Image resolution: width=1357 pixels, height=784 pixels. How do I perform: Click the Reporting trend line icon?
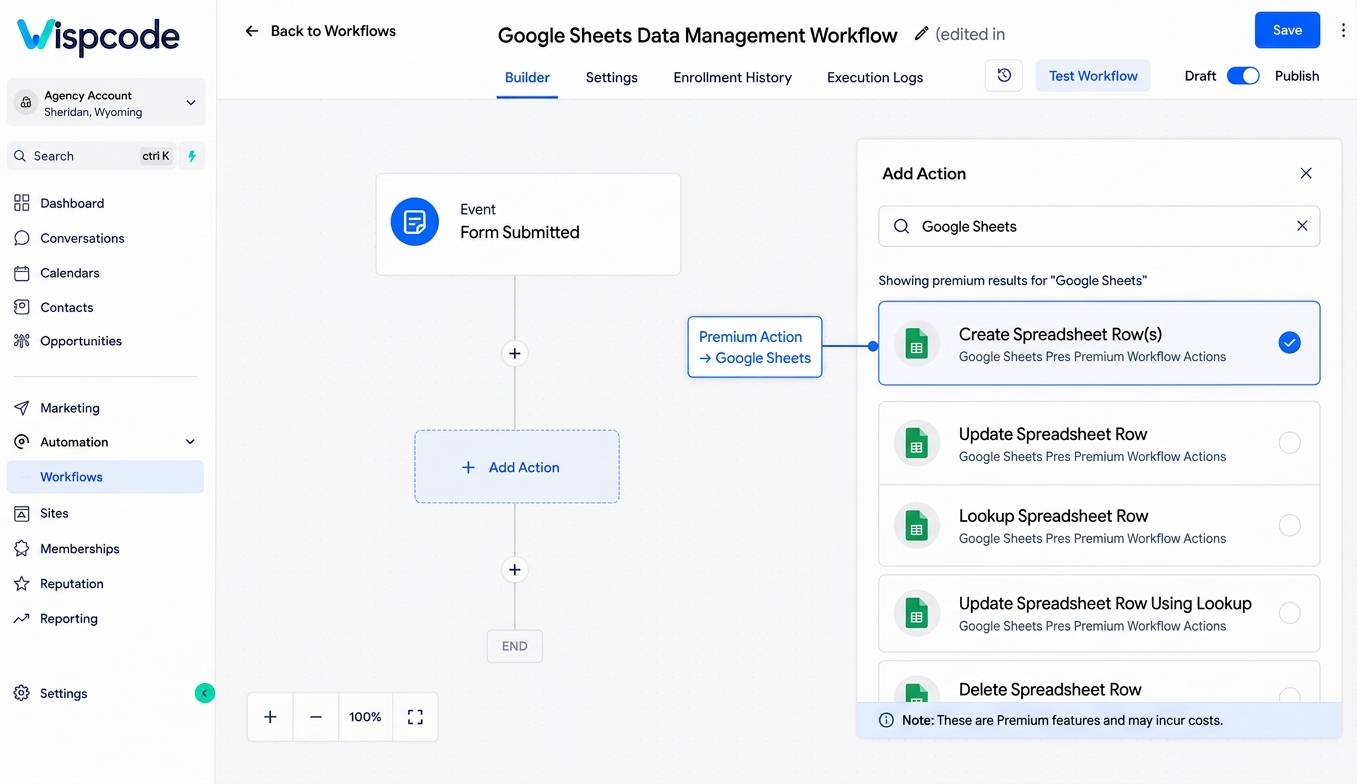tap(21, 619)
